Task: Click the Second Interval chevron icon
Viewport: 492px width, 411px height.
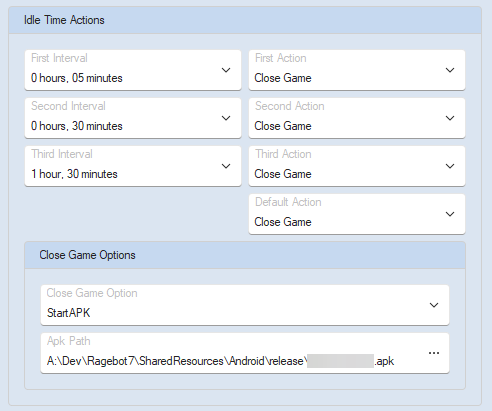Action: pyautogui.click(x=226, y=118)
